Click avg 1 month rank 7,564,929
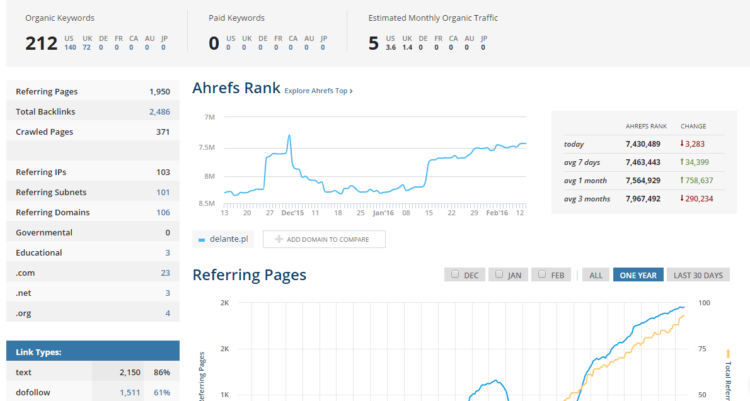The image size is (750, 401). [643, 180]
